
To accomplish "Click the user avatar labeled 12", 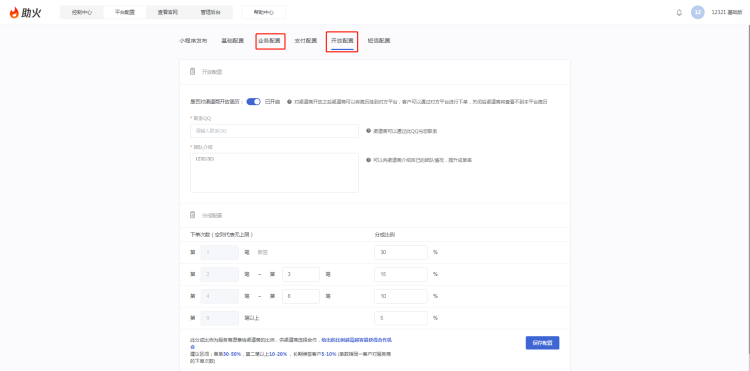I will 697,12.
